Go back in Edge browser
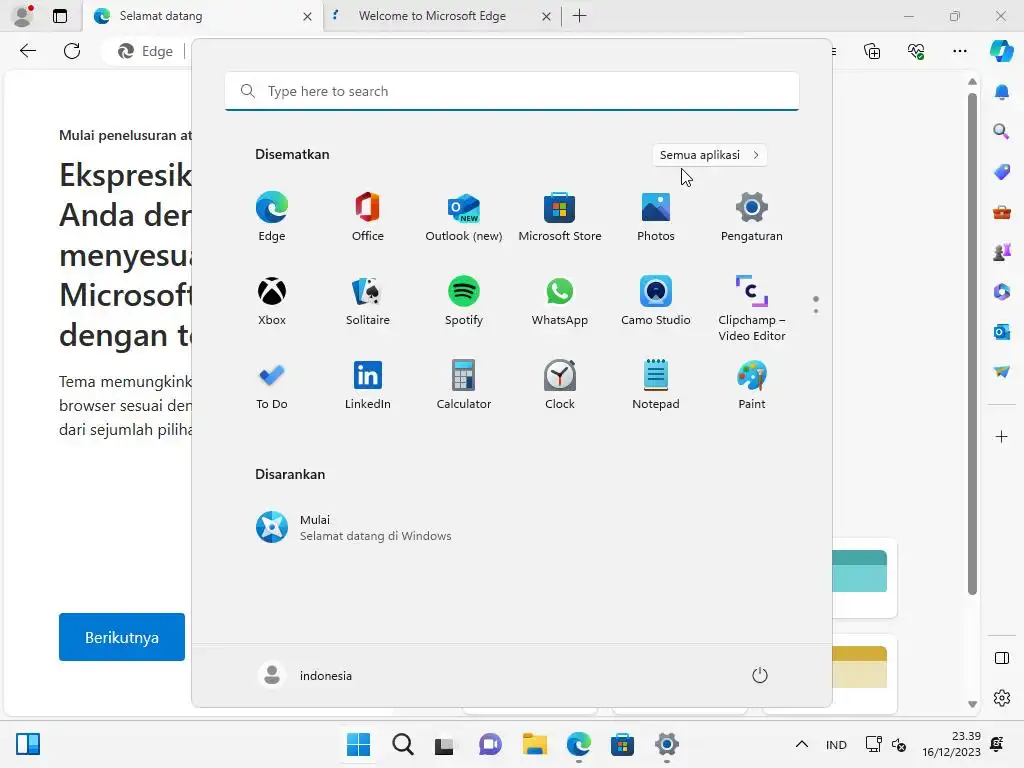The width and height of the screenshot is (1024, 768). pyautogui.click(x=27, y=51)
